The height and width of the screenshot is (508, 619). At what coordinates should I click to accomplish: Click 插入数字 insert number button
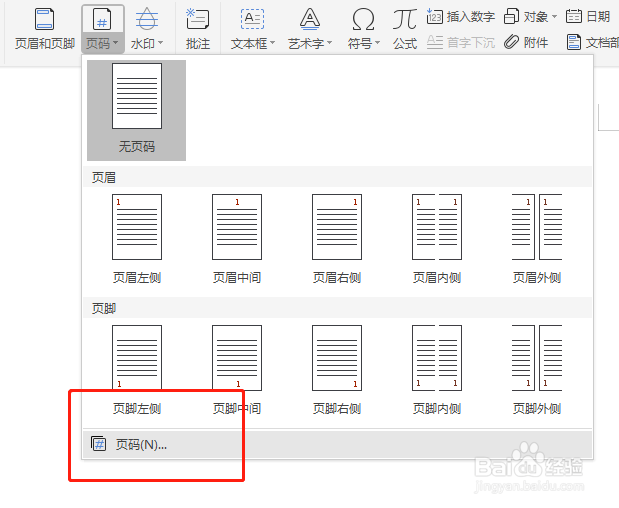461,17
